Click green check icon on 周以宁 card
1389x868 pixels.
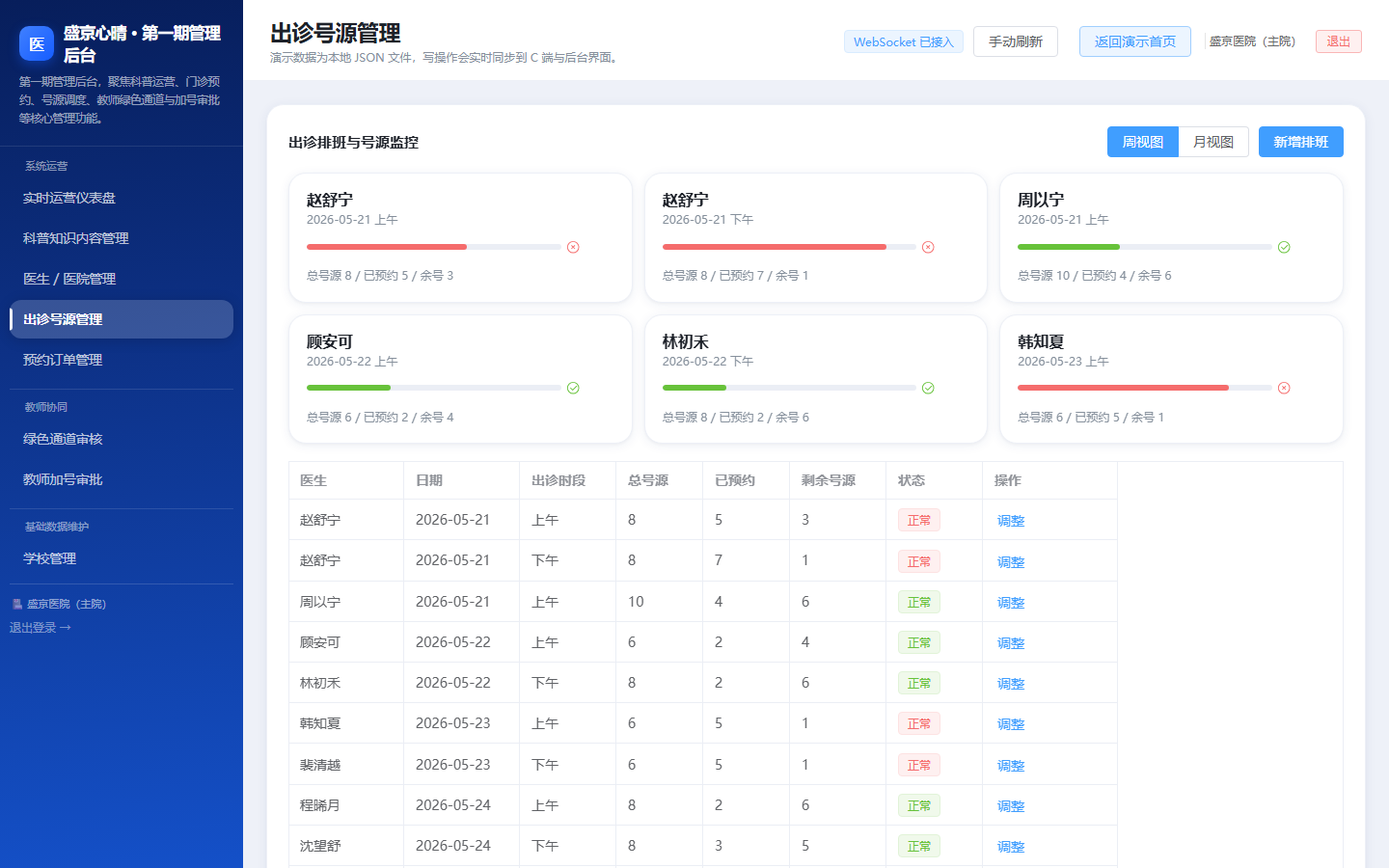coord(1284,247)
